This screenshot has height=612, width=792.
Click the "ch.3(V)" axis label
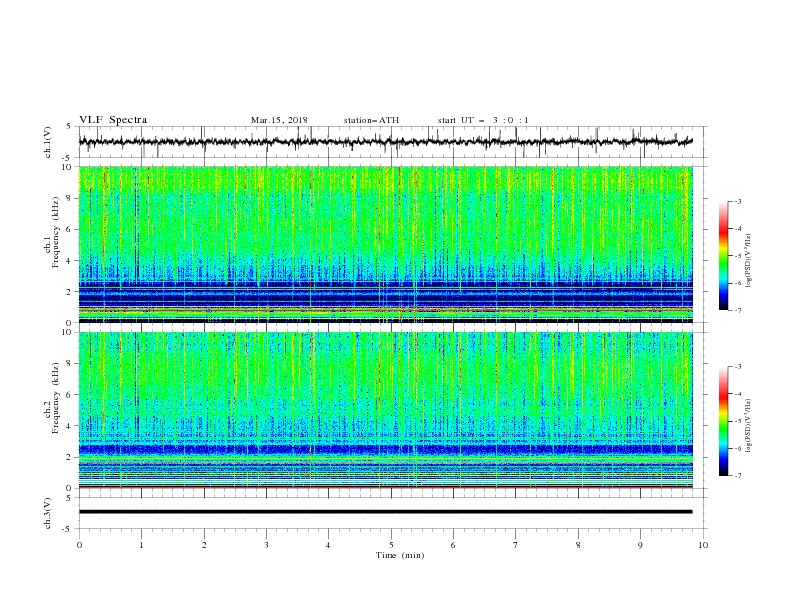coord(48,513)
